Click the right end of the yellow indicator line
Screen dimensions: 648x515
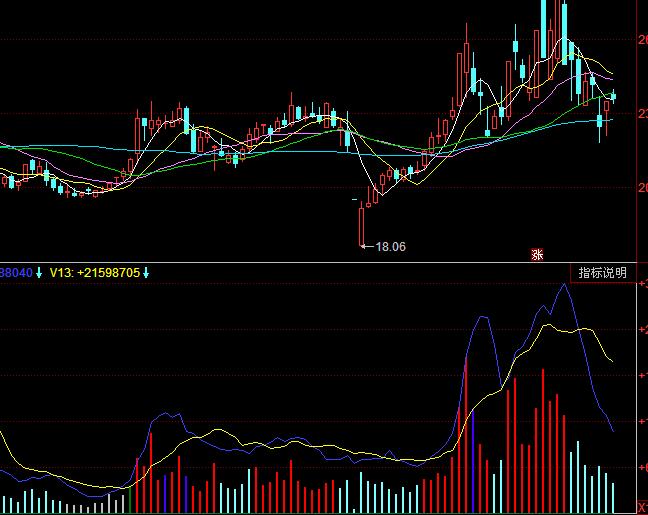(612, 360)
